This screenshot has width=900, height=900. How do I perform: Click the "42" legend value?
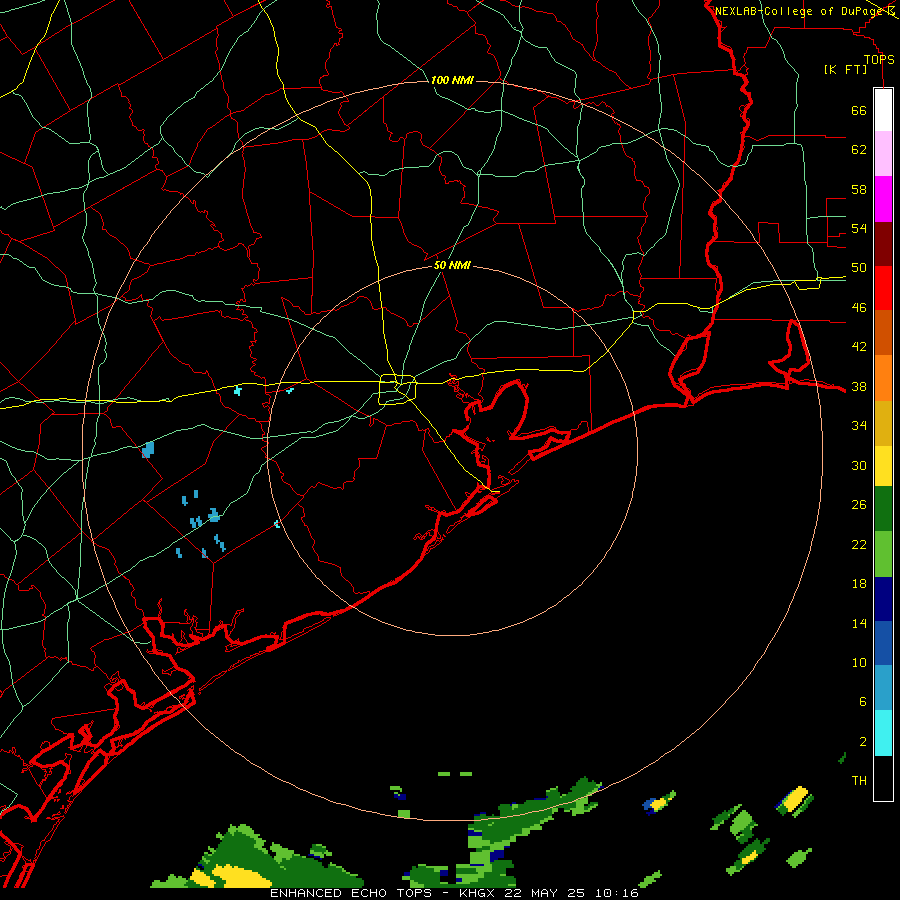point(859,347)
